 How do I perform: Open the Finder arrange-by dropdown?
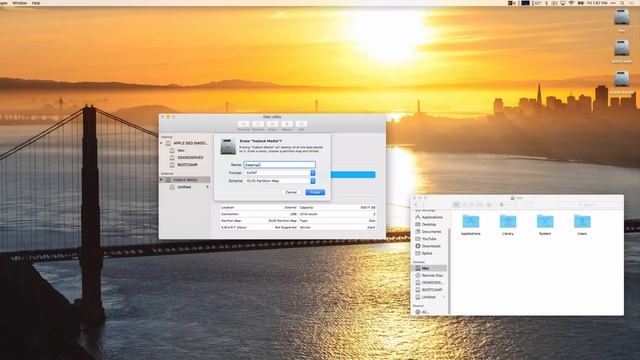(x=490, y=204)
